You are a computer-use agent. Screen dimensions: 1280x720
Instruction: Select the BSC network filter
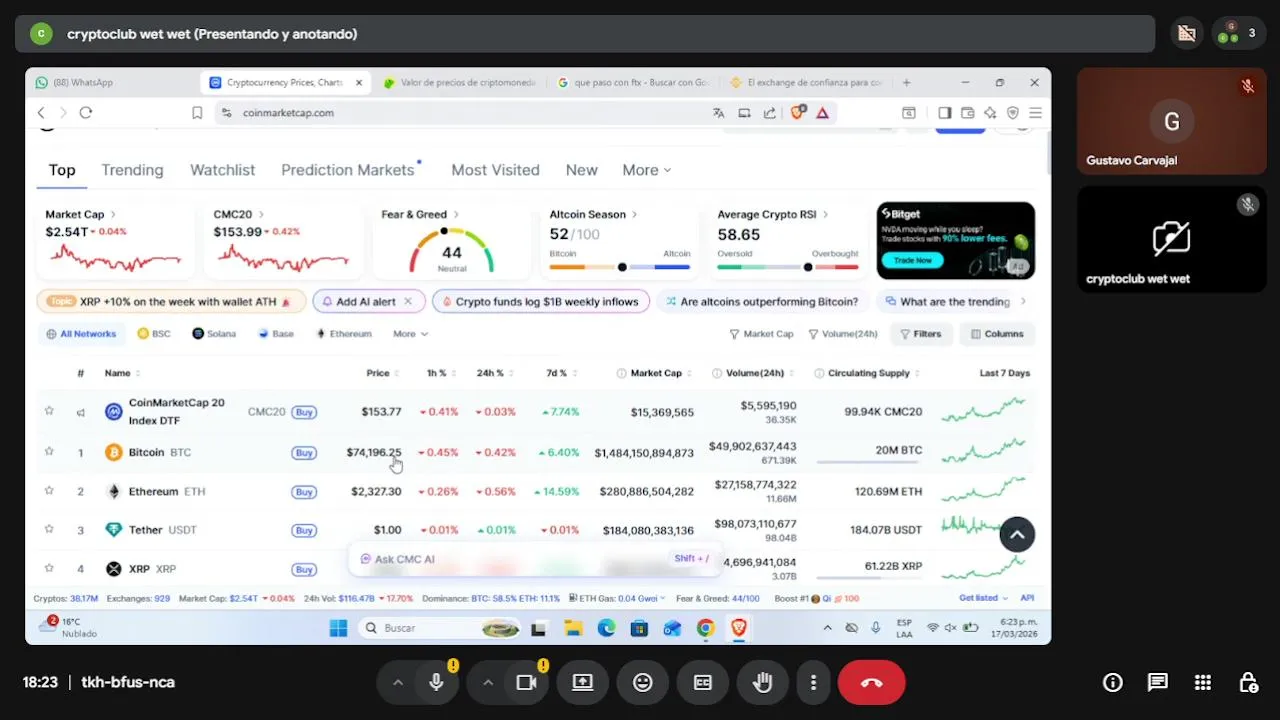click(154, 334)
